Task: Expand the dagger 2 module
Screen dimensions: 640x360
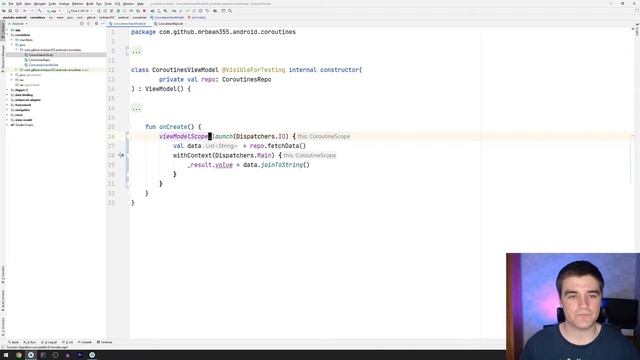Action: click(x=7, y=90)
